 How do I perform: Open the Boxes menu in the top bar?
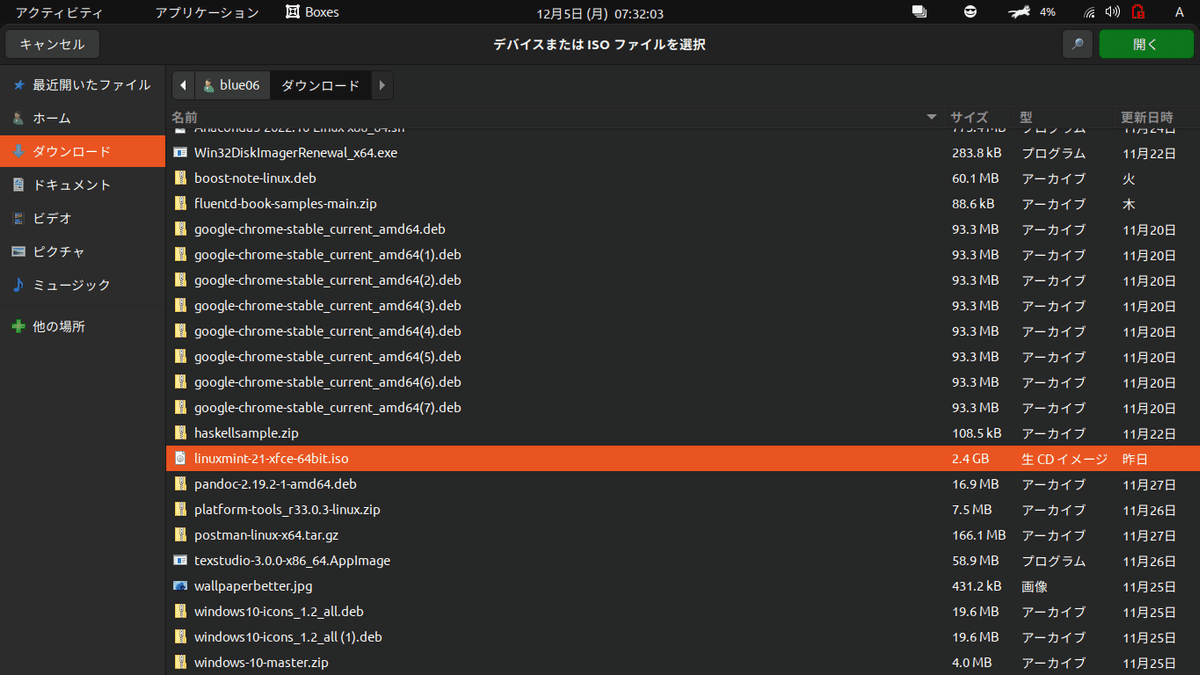coord(311,11)
